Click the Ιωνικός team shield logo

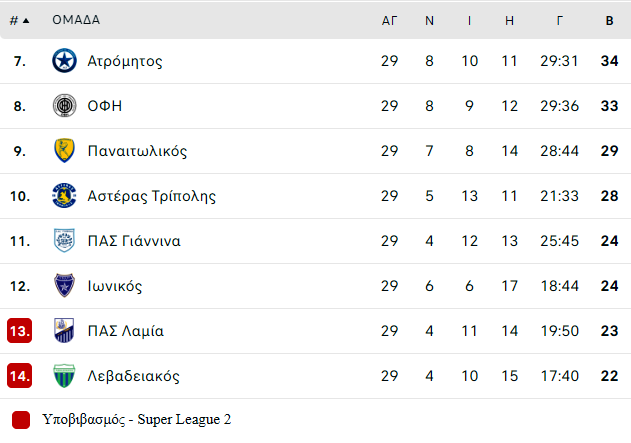[x=64, y=286]
